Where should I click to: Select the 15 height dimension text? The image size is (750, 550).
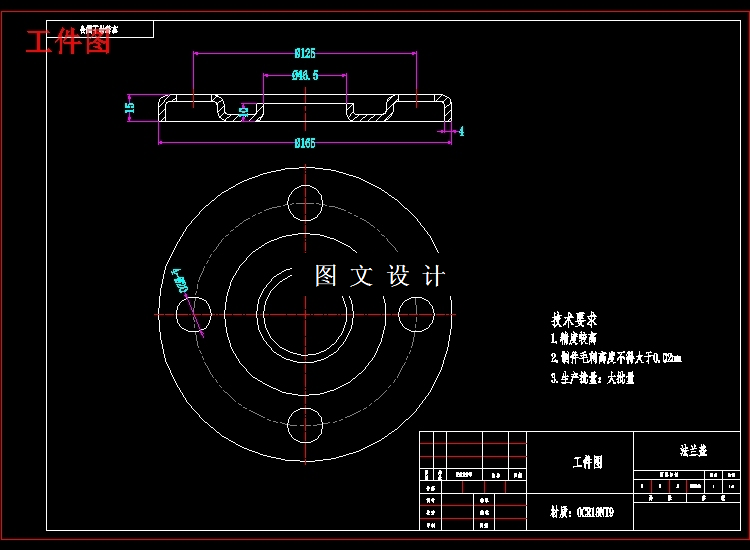(130, 107)
